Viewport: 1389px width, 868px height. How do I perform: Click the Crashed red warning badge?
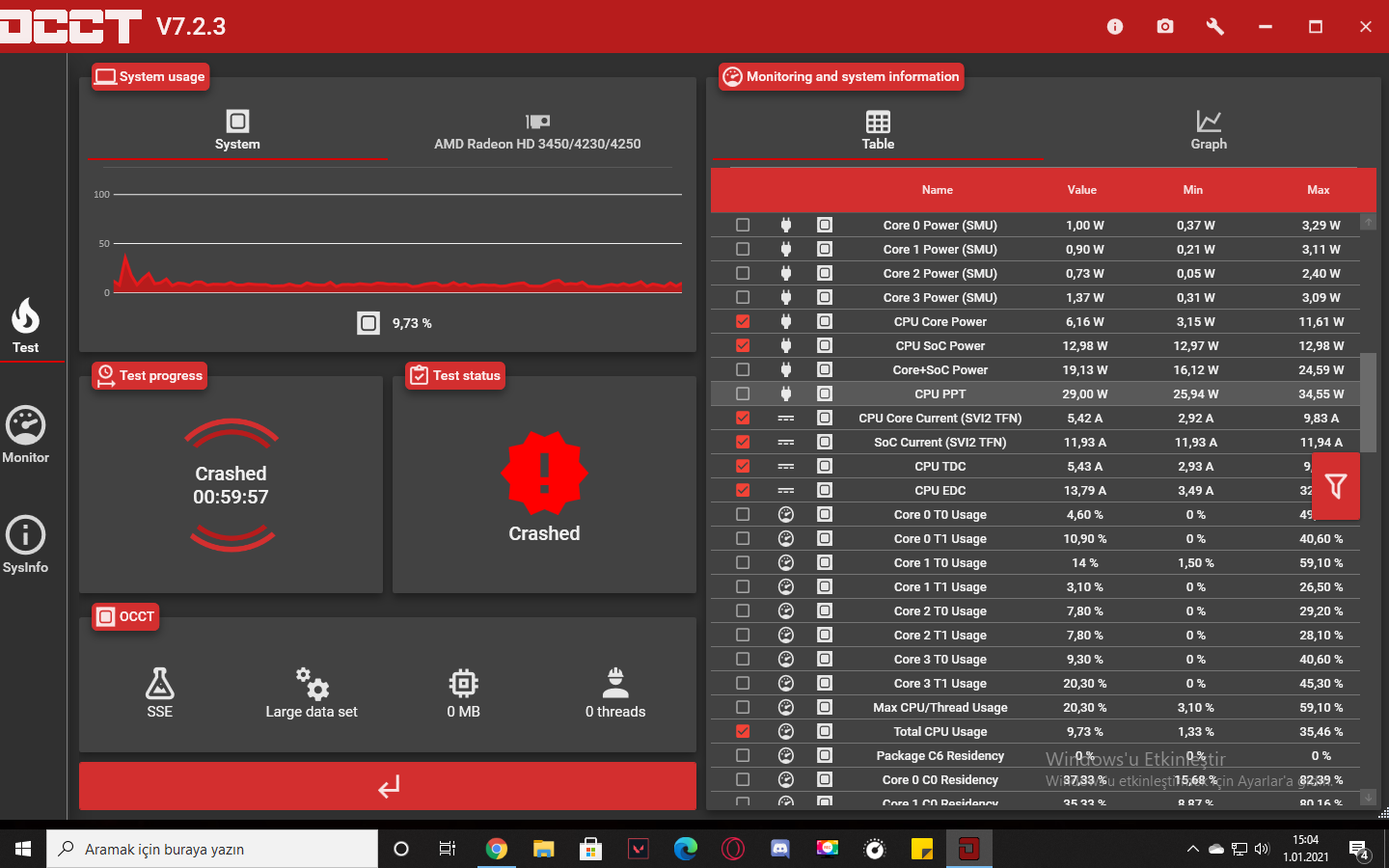point(544,473)
